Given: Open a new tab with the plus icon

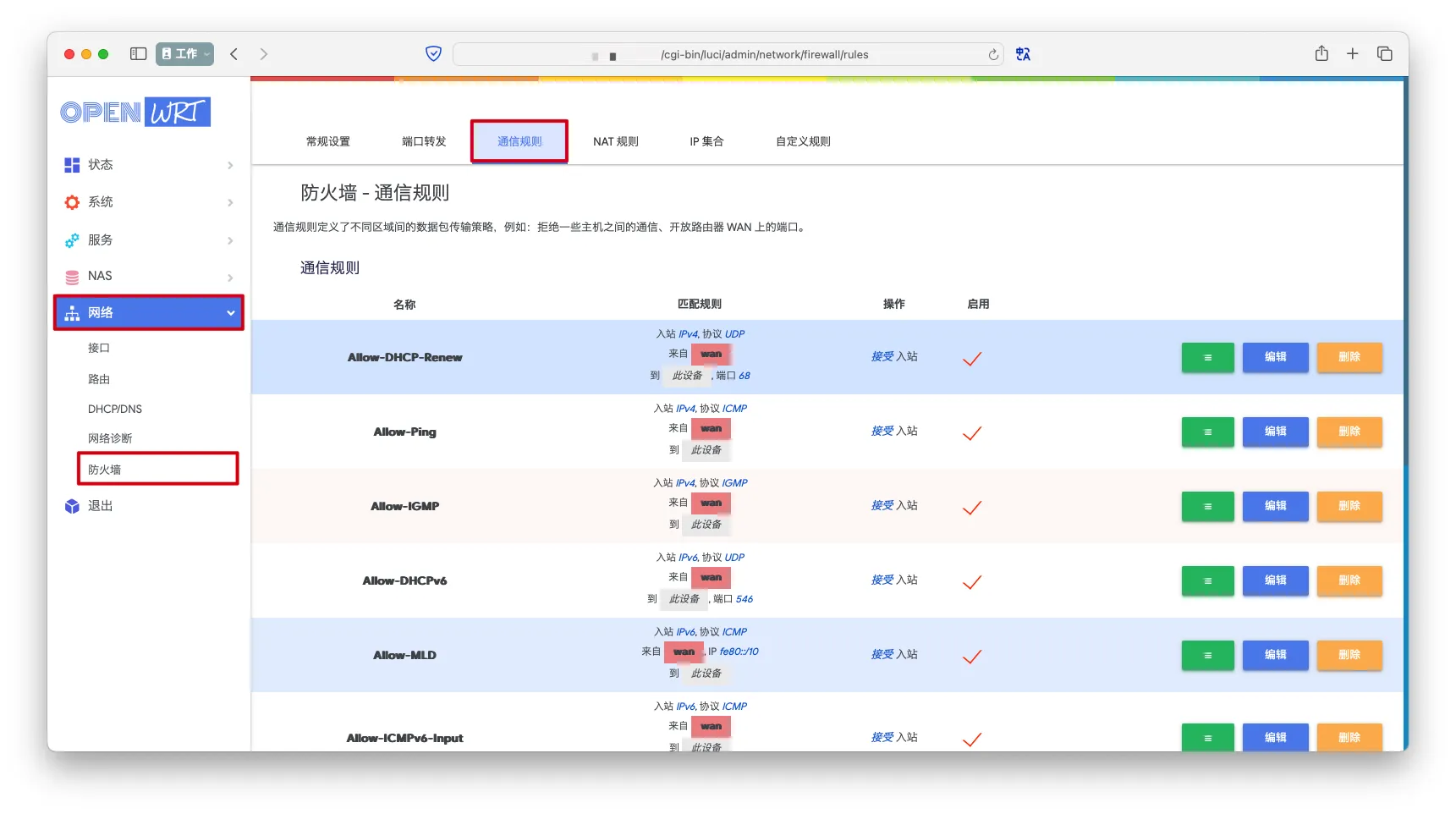Looking at the screenshot, I should 1353,54.
